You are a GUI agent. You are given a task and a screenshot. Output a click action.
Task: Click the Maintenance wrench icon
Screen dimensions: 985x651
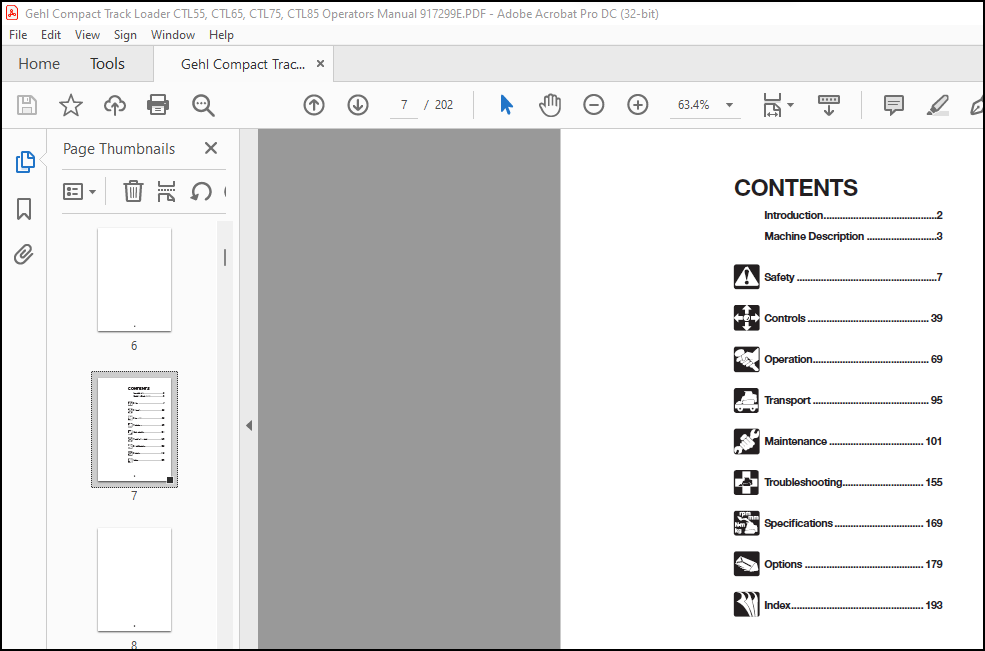coord(746,441)
